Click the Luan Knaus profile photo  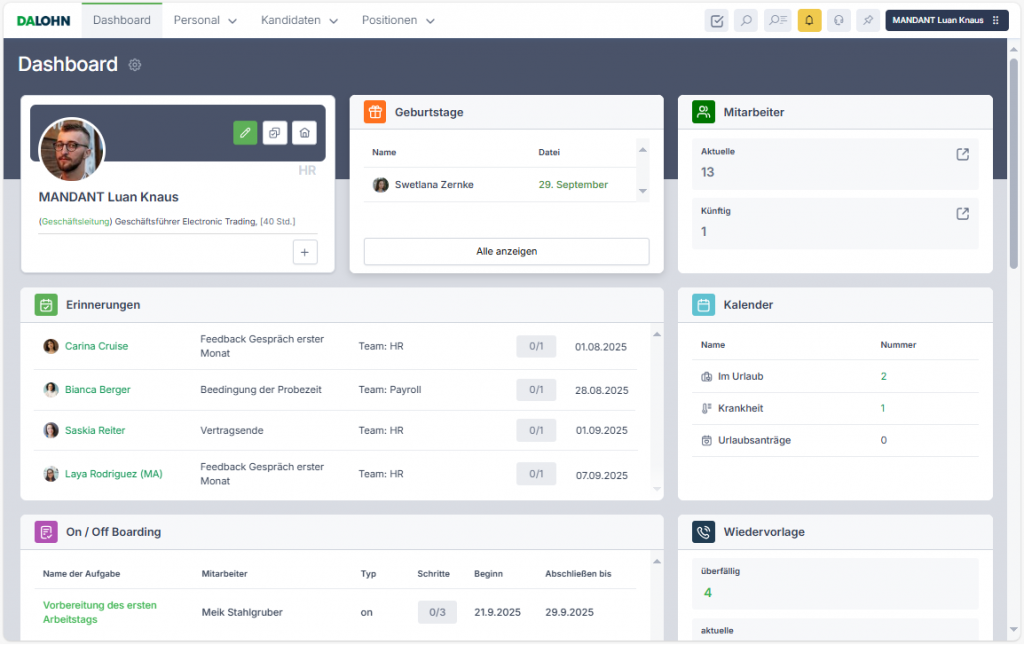click(71, 150)
